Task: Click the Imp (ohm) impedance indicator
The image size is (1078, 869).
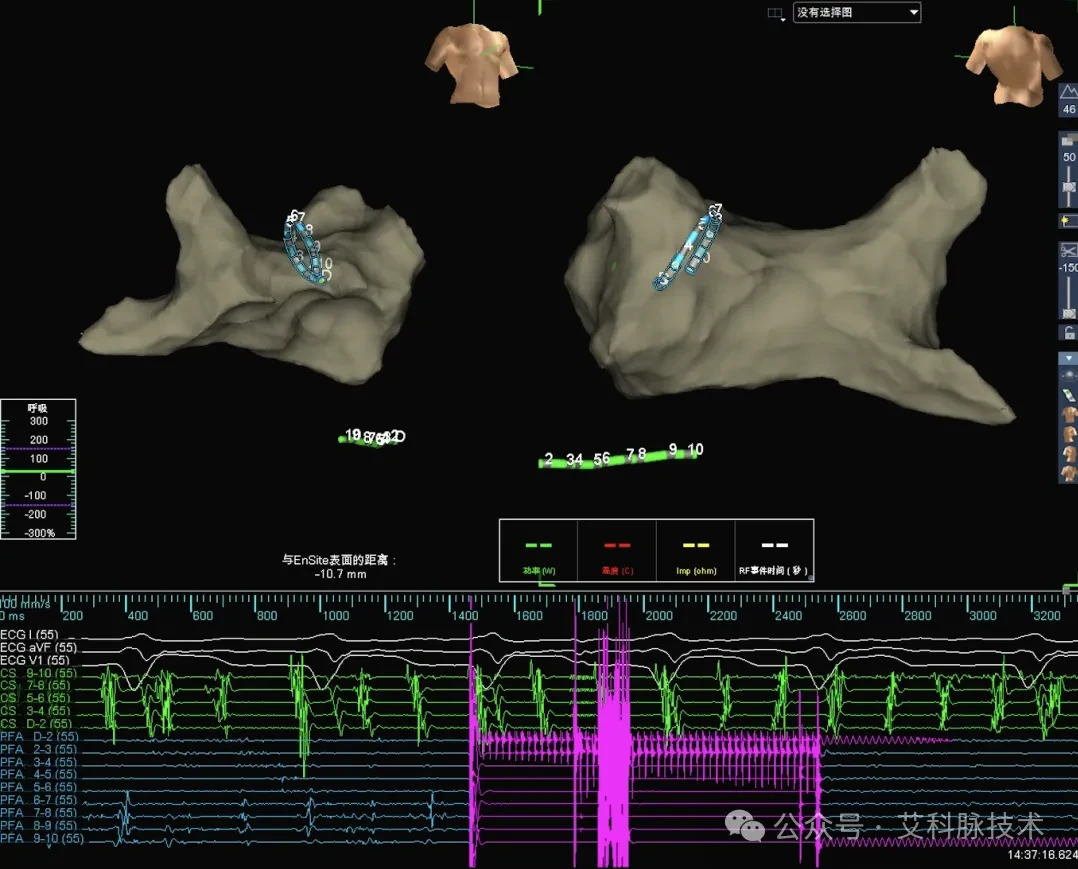Action: click(696, 551)
